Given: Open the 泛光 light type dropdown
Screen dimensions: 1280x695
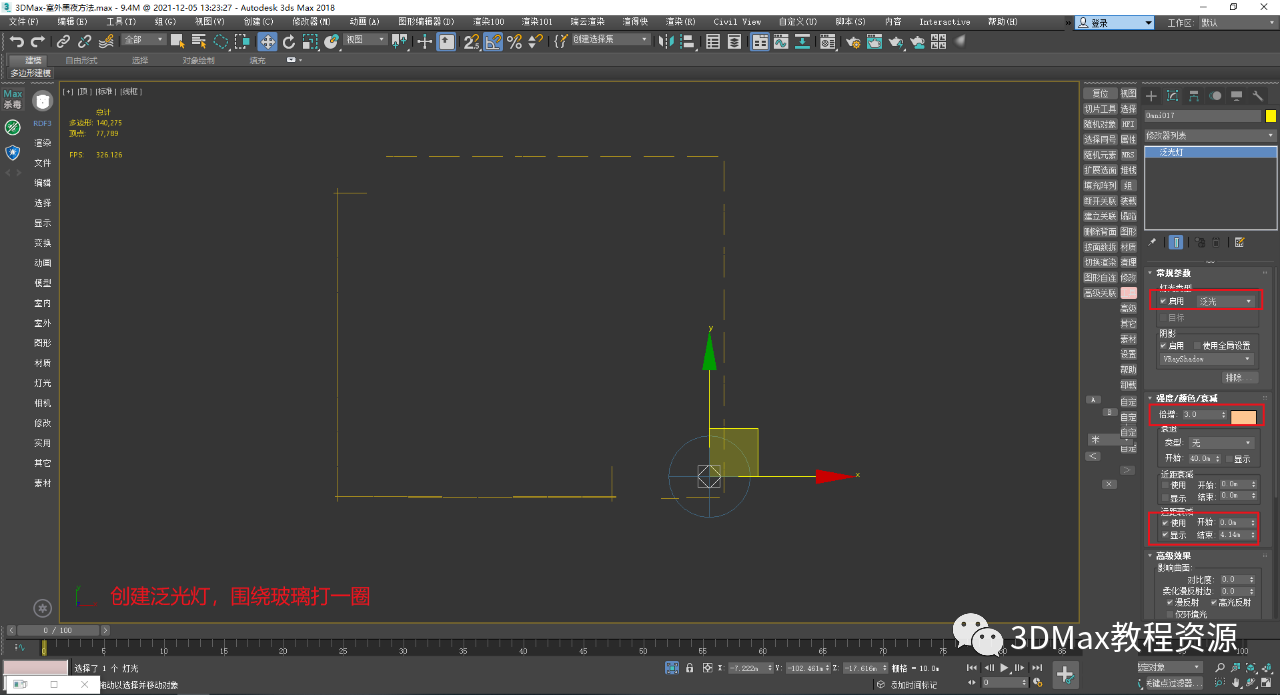Looking at the screenshot, I should coord(1223,301).
